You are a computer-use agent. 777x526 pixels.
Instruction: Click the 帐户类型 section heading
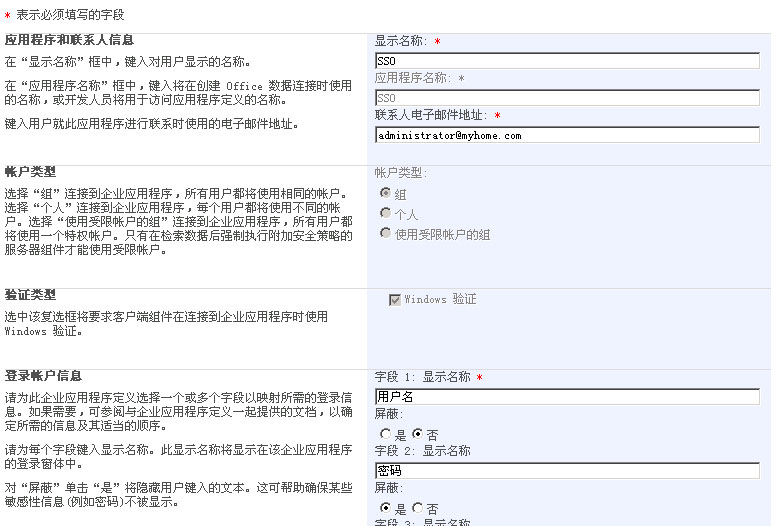click(30, 172)
